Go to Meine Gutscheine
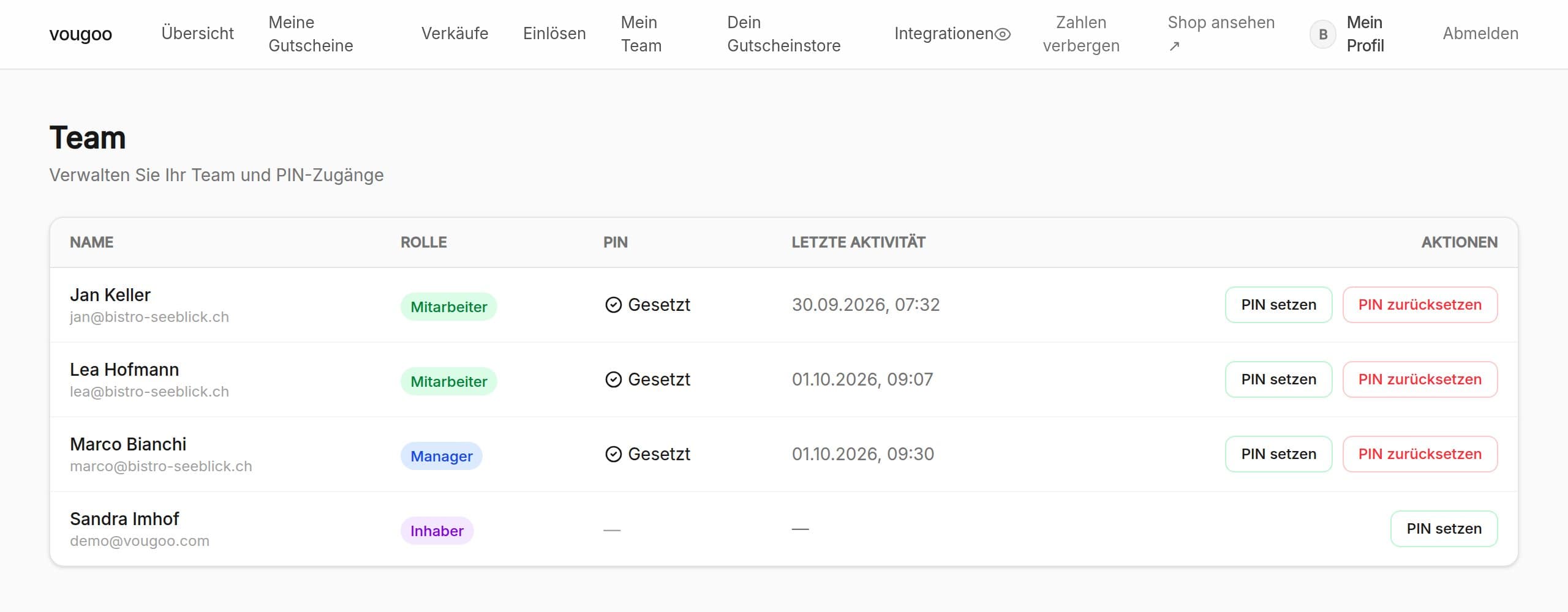 click(311, 34)
